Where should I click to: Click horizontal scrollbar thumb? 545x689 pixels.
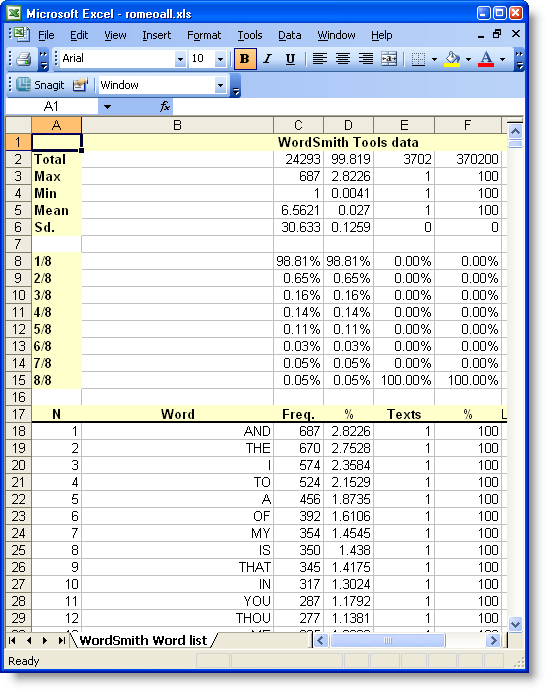coord(388,641)
